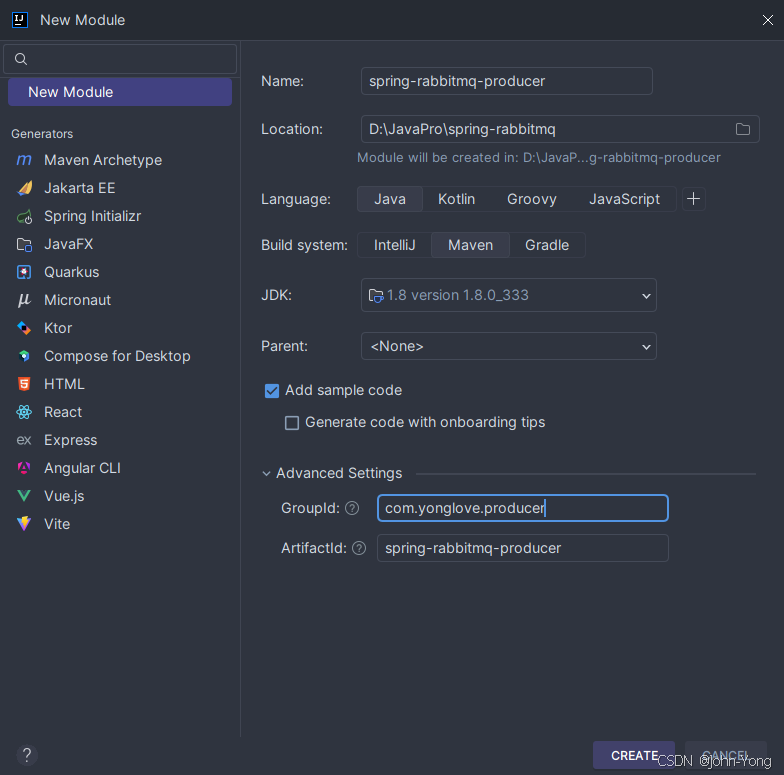
Task: Click the Compose for Desktop icon
Action: click(24, 356)
